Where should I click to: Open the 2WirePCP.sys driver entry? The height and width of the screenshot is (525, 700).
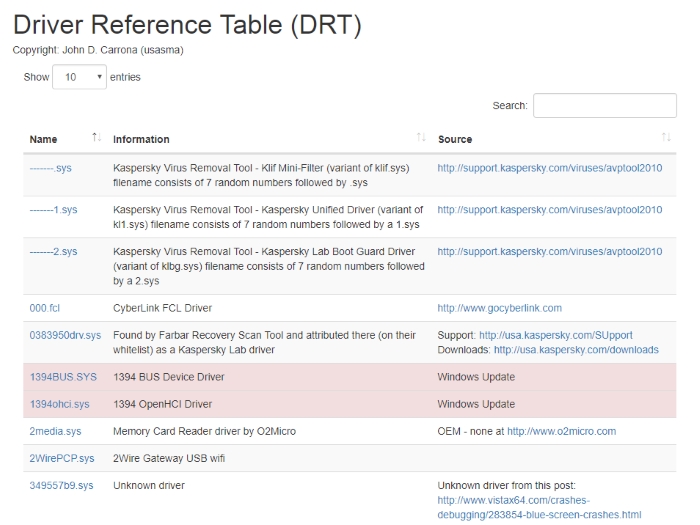62,458
